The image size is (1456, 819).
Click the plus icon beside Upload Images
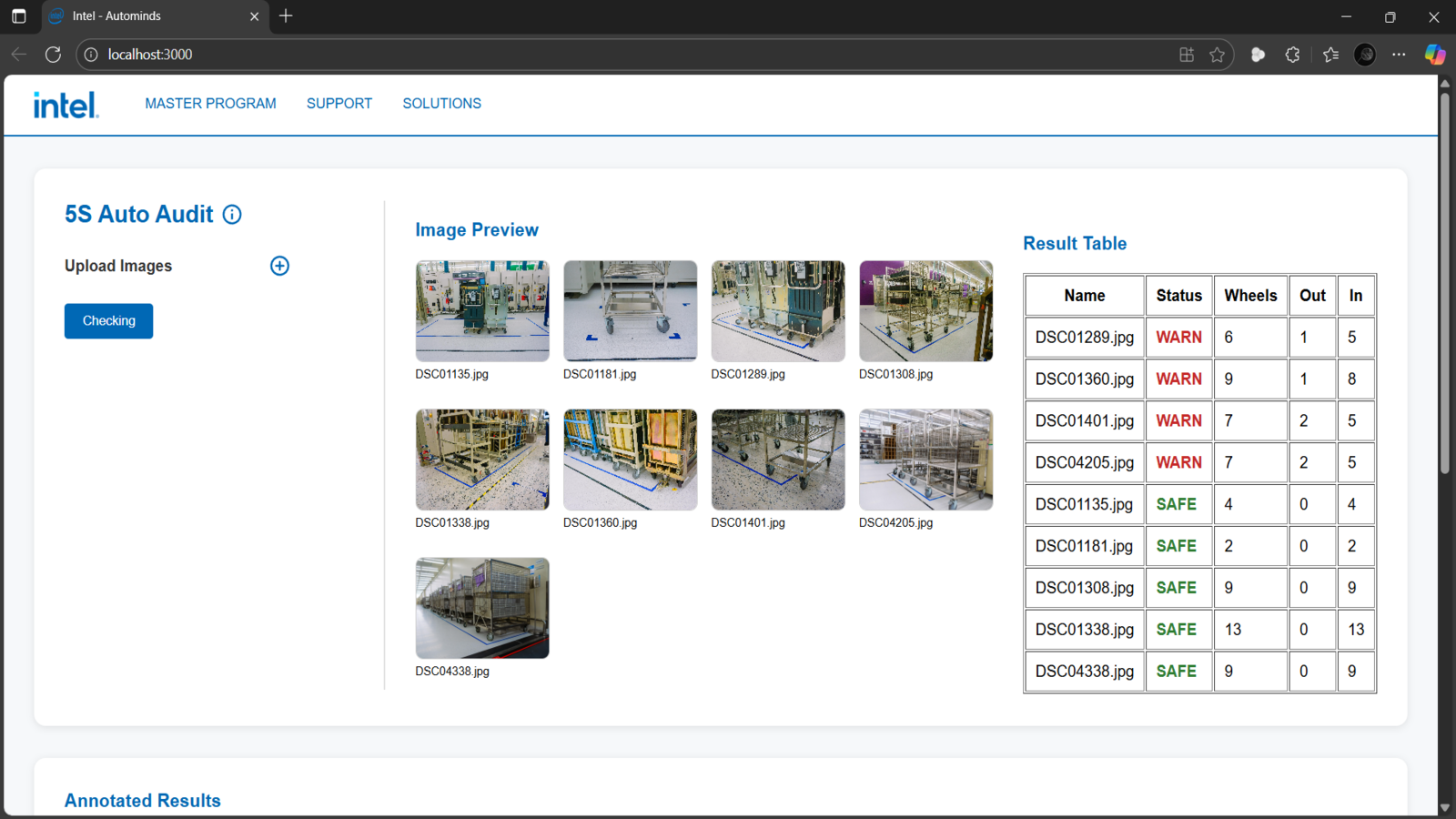click(279, 266)
